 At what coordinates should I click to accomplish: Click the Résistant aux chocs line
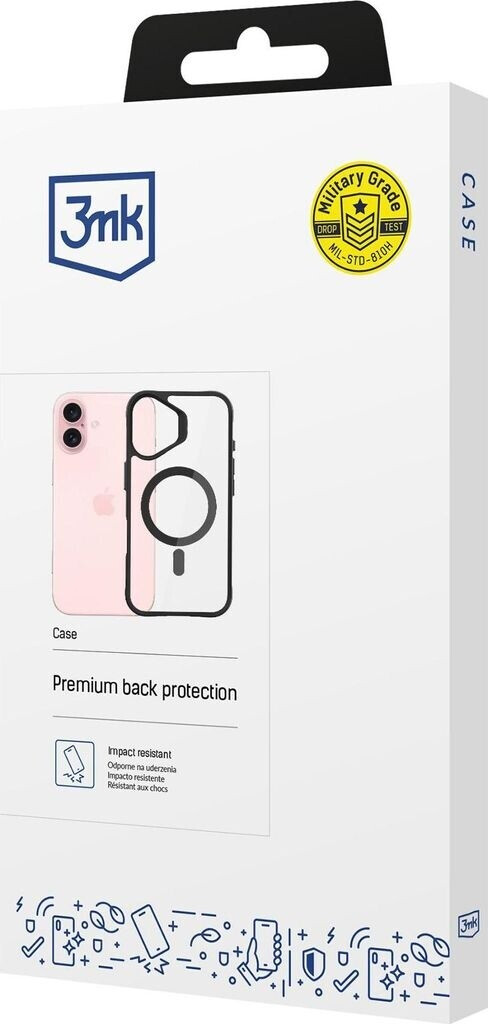[x=138, y=788]
